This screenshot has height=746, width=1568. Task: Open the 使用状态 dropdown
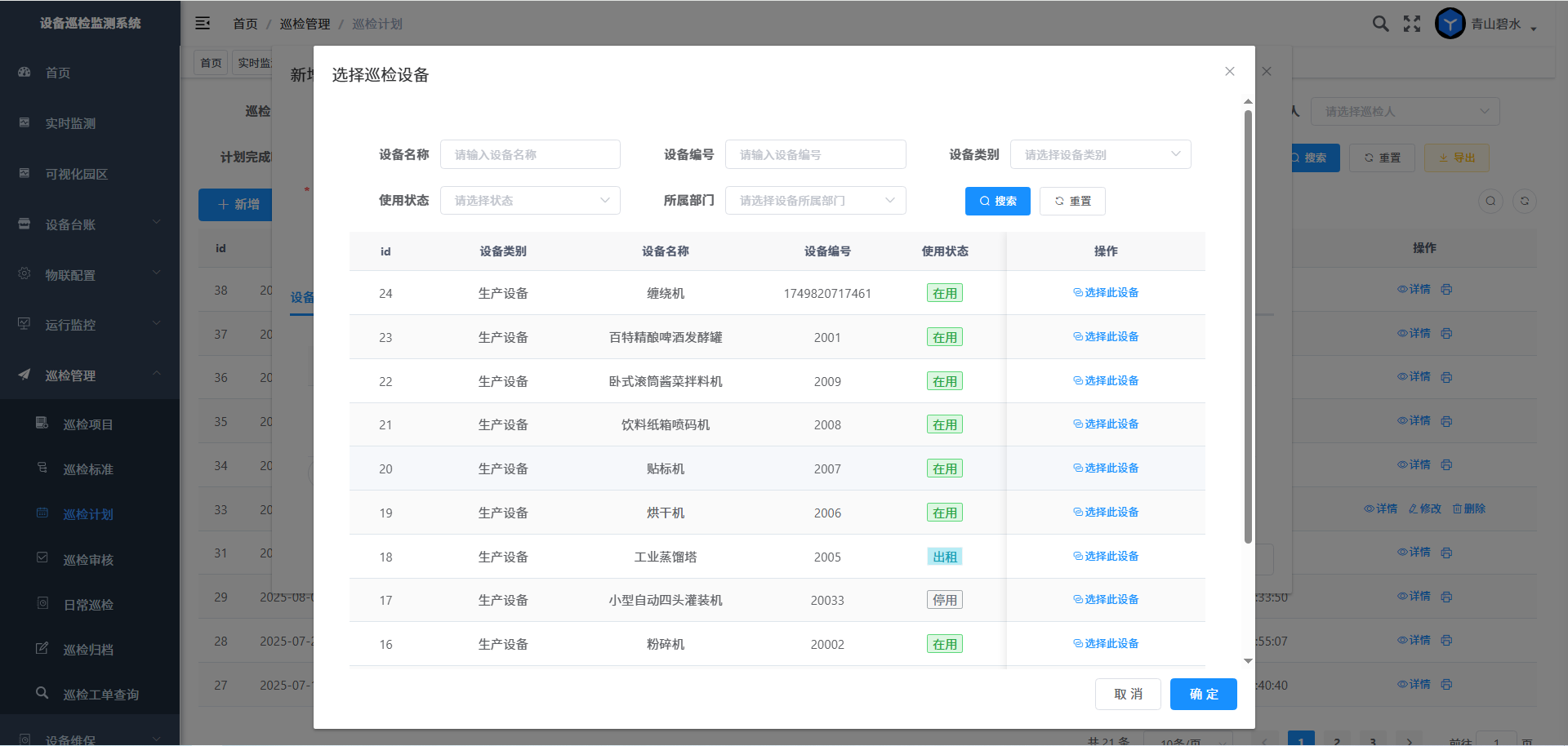point(530,201)
